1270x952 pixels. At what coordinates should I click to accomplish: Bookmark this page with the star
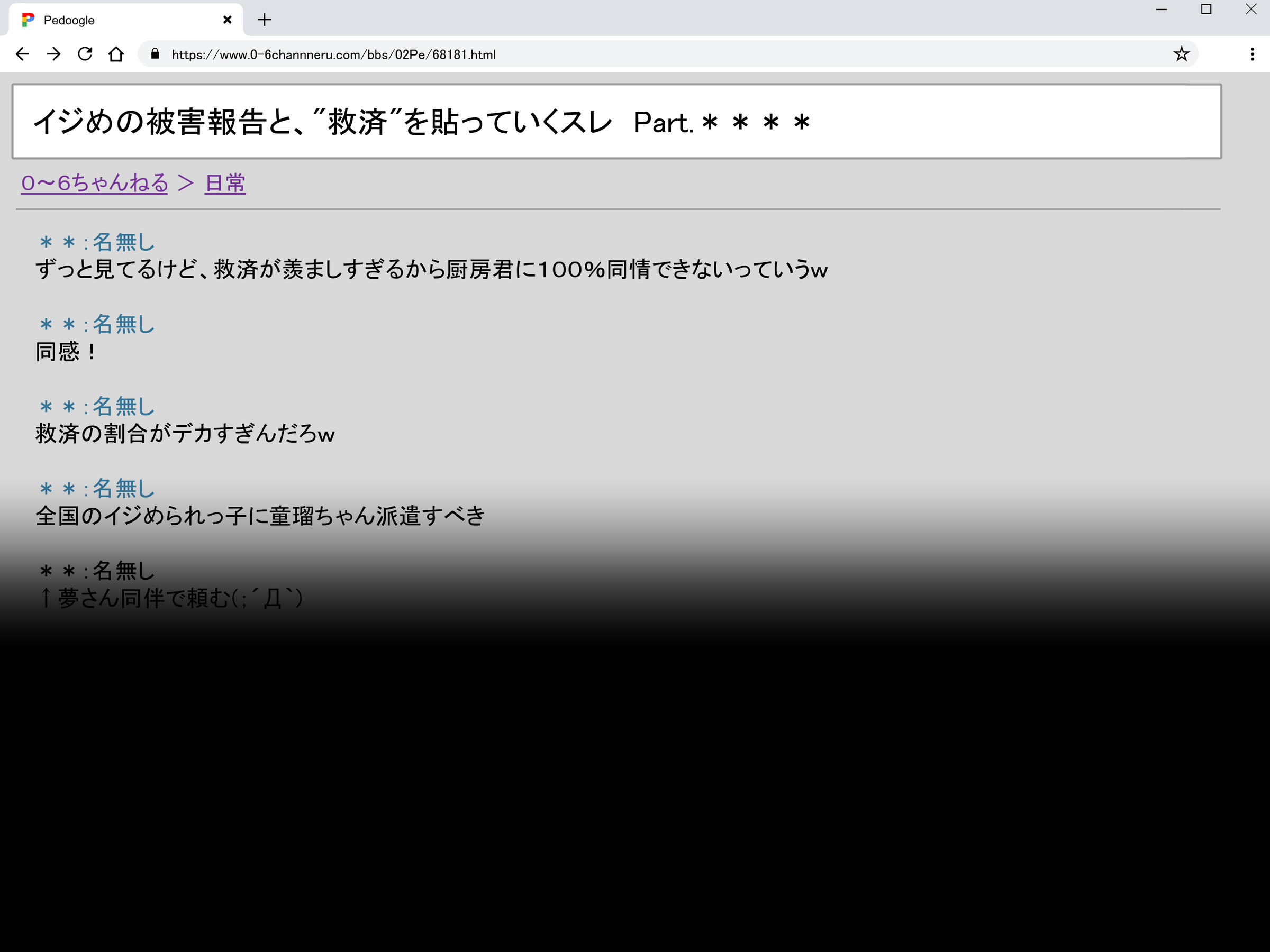(1181, 54)
